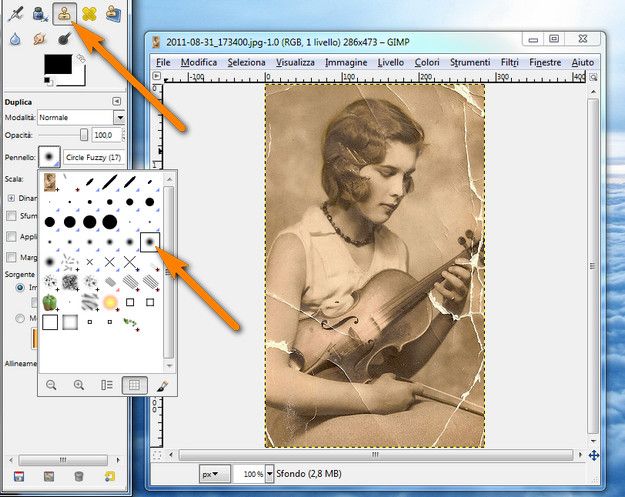The image size is (625, 497).
Task: Delete saved tool options trash icon
Action: (x=79, y=476)
